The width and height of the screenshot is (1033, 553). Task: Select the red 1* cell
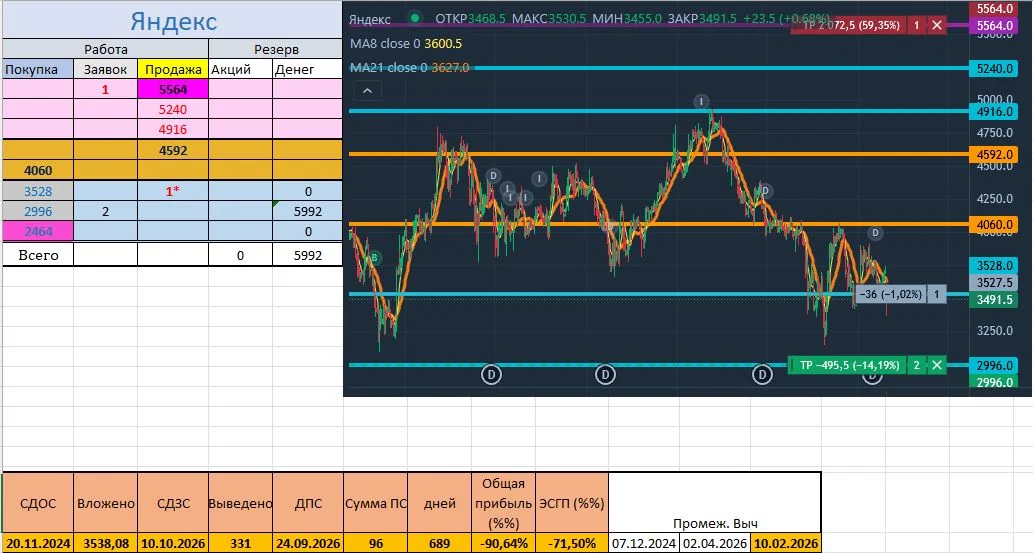tap(173, 191)
